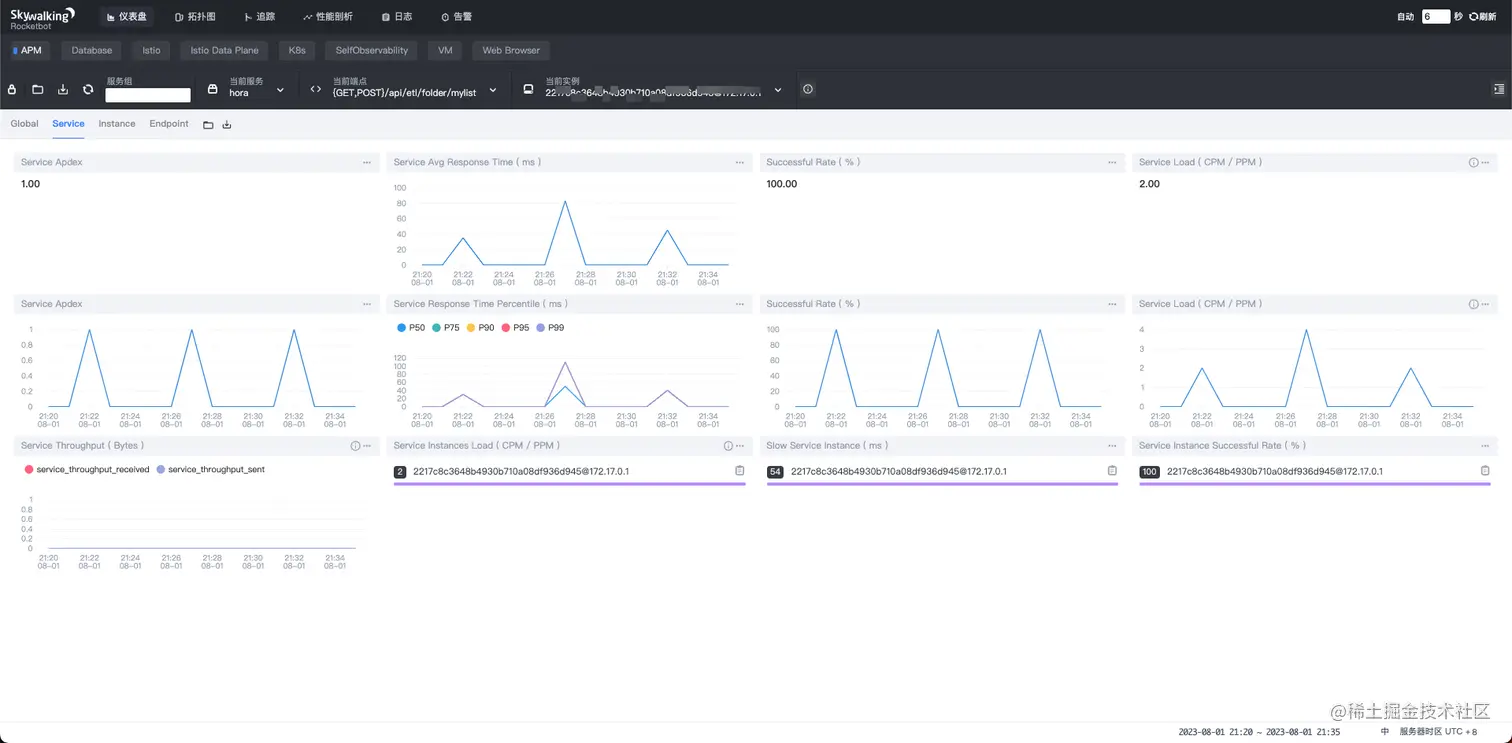Copy instance name in Instance Successful Rate

pos(1485,471)
